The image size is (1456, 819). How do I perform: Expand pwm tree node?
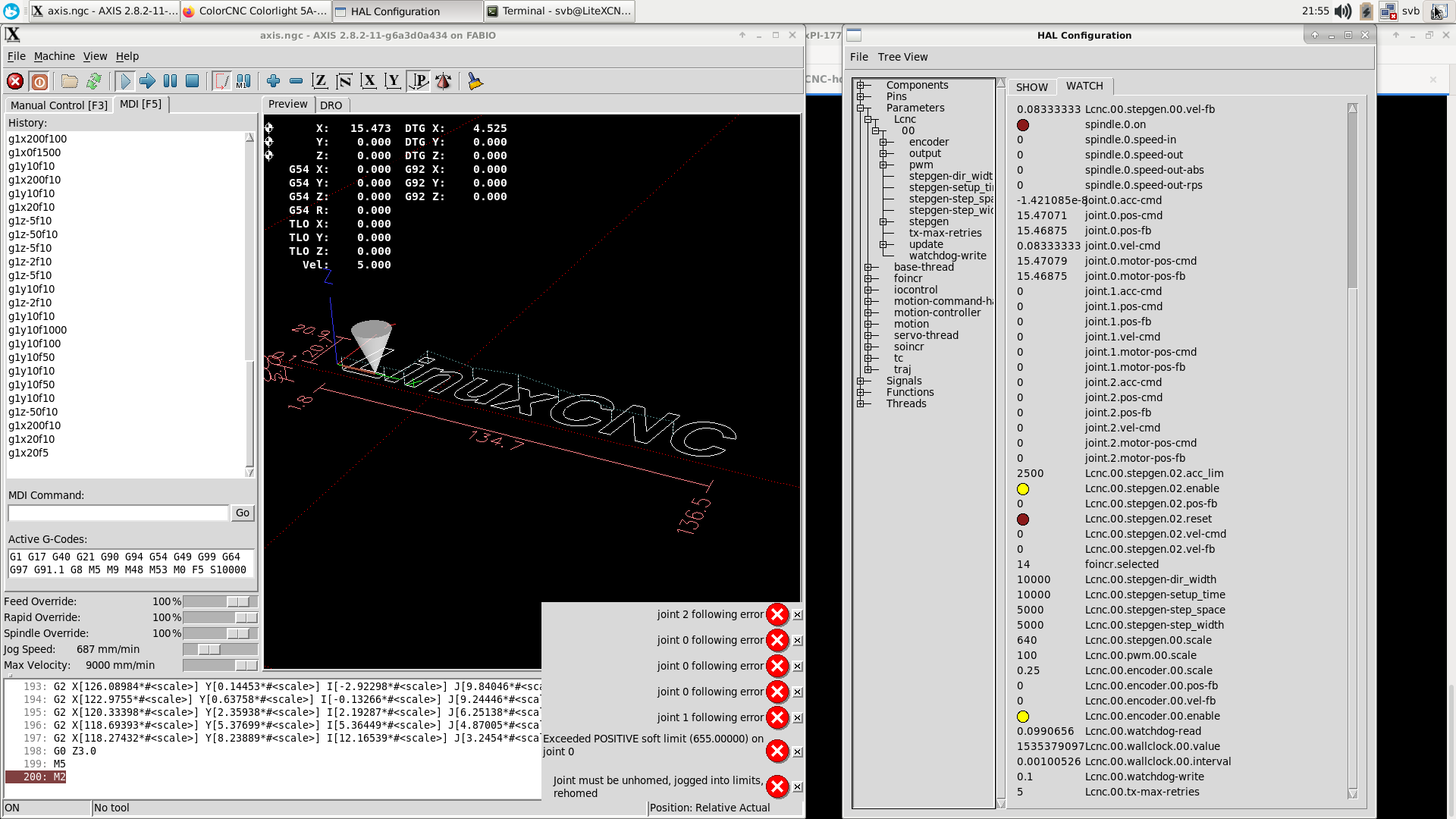tap(883, 165)
